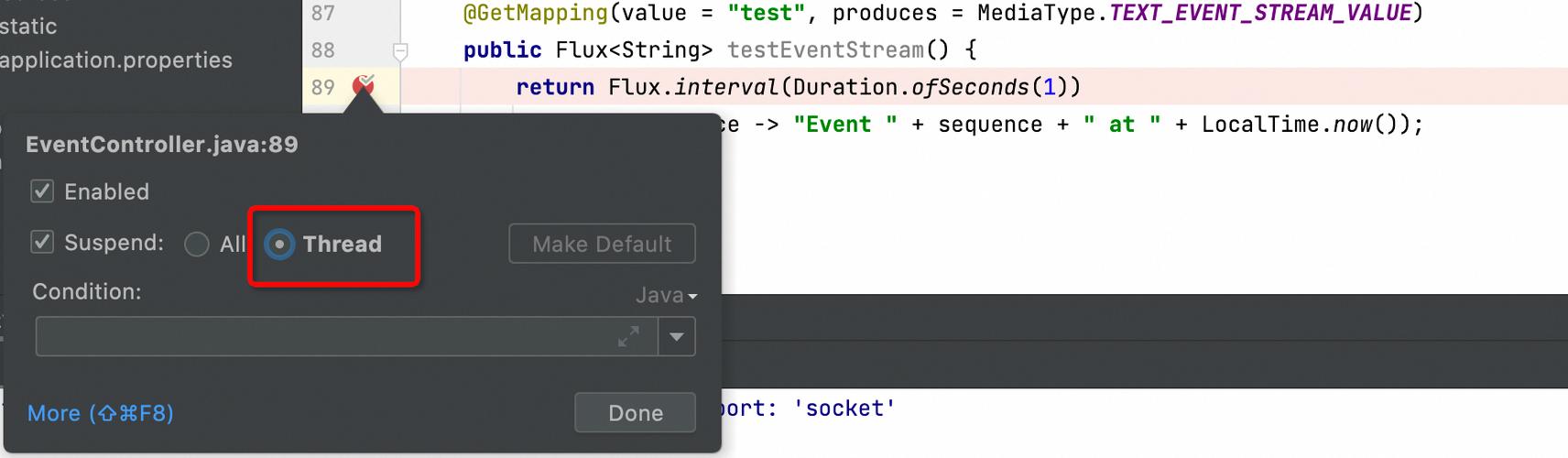
Task: Click line number 87 in the gutter
Action: pyautogui.click(x=323, y=13)
